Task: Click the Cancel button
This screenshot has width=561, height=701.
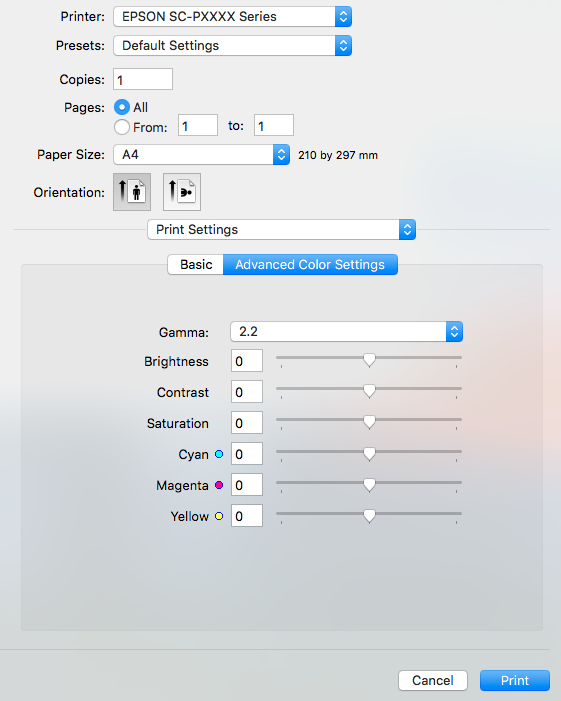Action: point(433,680)
